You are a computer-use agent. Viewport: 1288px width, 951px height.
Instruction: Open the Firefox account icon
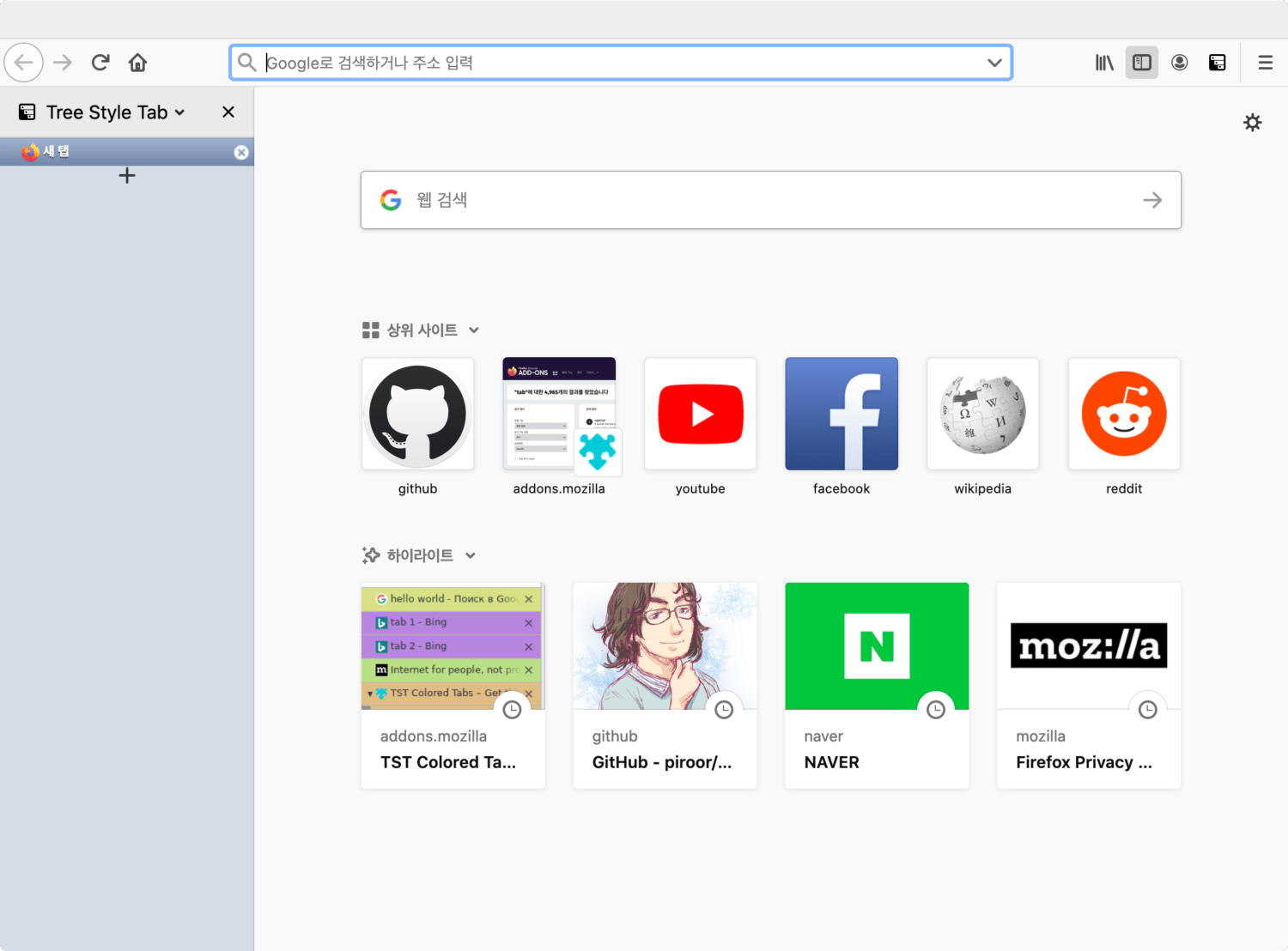(x=1180, y=63)
